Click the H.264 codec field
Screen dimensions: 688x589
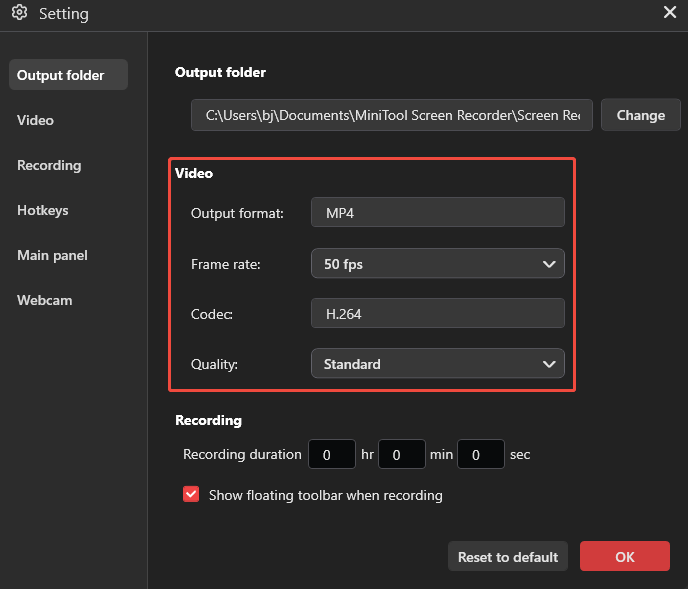click(x=437, y=313)
